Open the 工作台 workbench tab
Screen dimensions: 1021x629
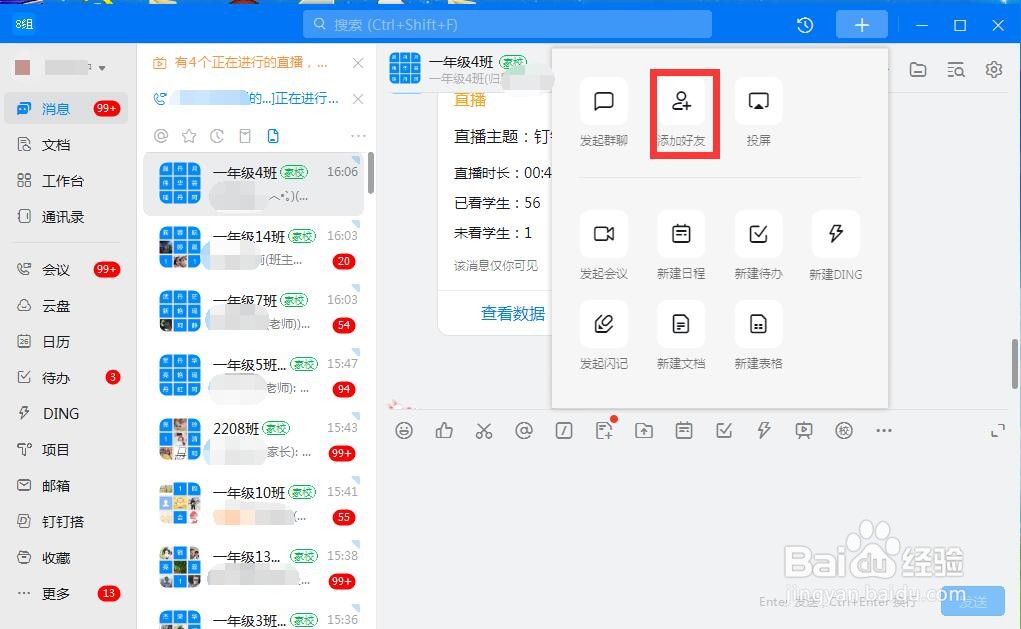(66, 180)
